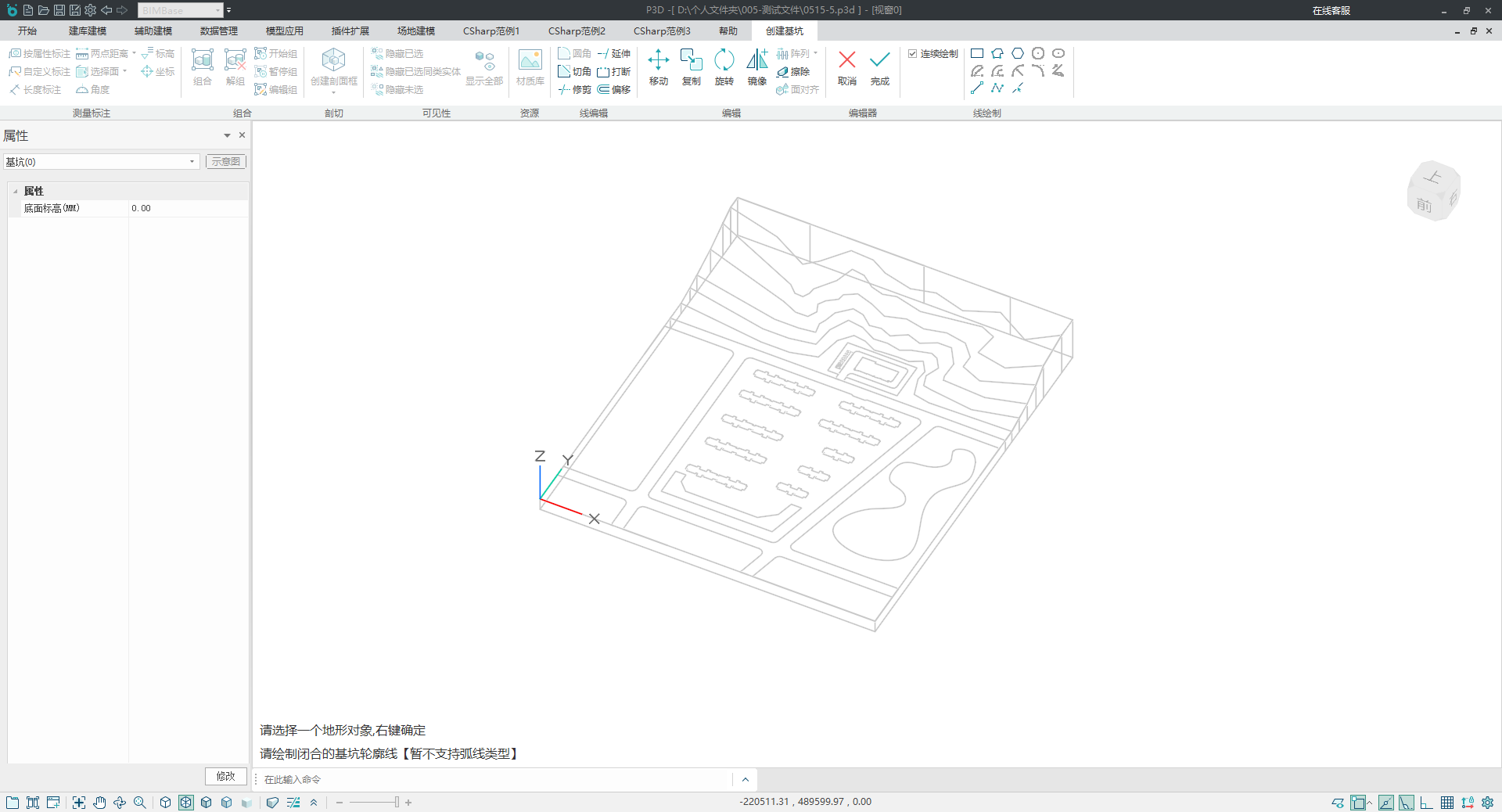The height and width of the screenshot is (812, 1502).
Task: Pick the polyline drawing tool
Action: (x=997, y=88)
